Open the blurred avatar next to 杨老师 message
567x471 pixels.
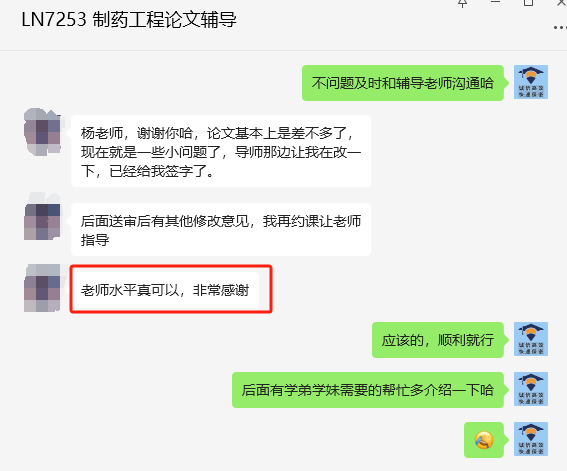tap(42, 132)
